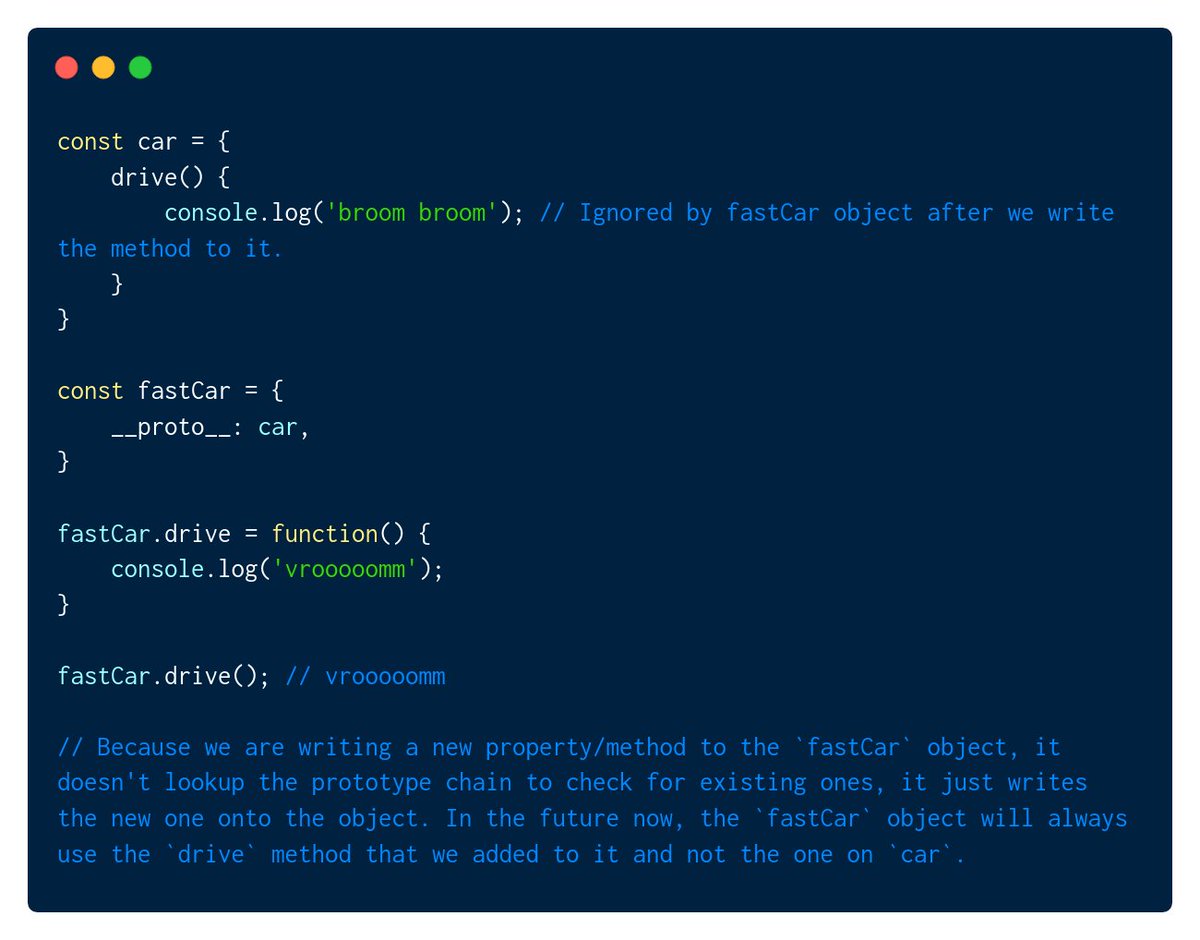Click the yellow minimize dot

click(x=103, y=68)
